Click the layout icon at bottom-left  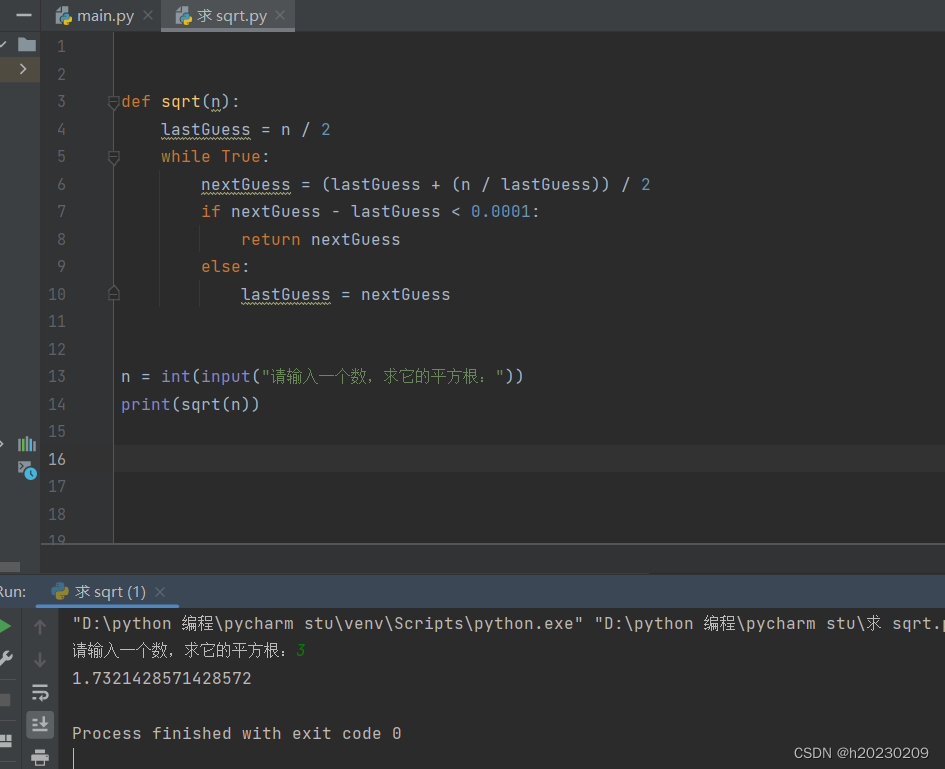pyautogui.click(x=6, y=741)
